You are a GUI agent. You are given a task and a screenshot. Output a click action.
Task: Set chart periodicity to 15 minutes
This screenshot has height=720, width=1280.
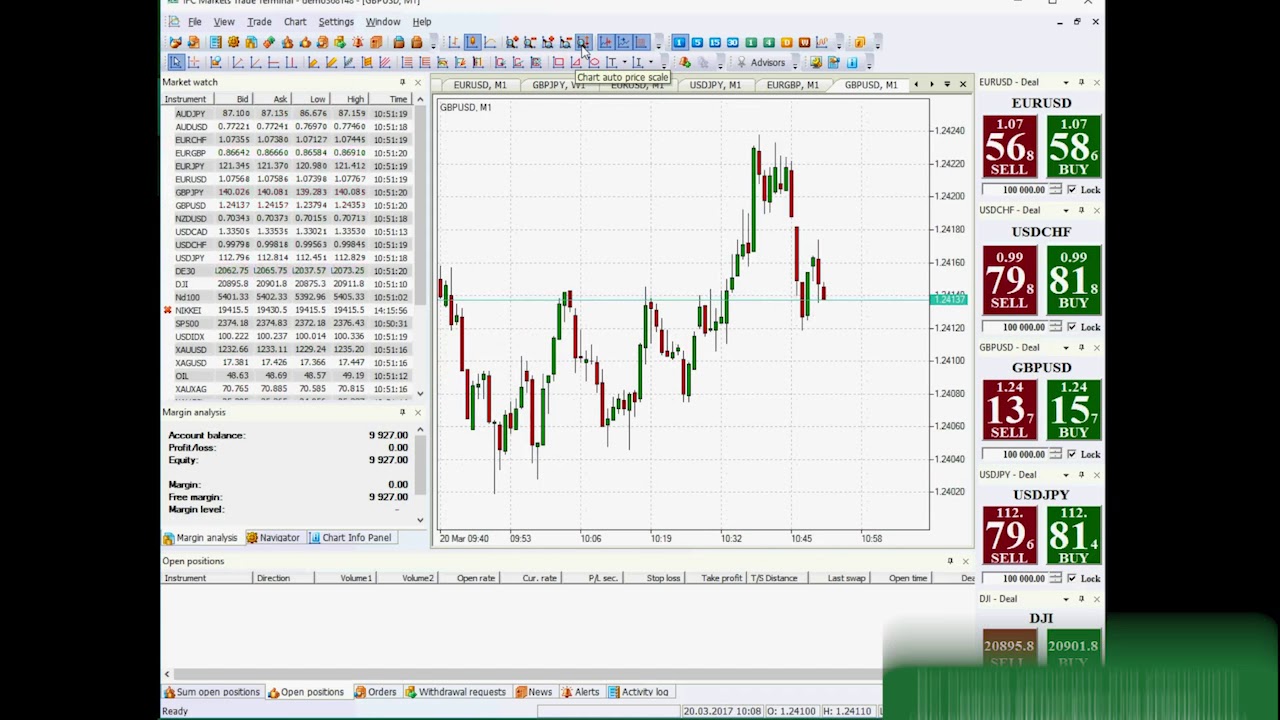(715, 42)
